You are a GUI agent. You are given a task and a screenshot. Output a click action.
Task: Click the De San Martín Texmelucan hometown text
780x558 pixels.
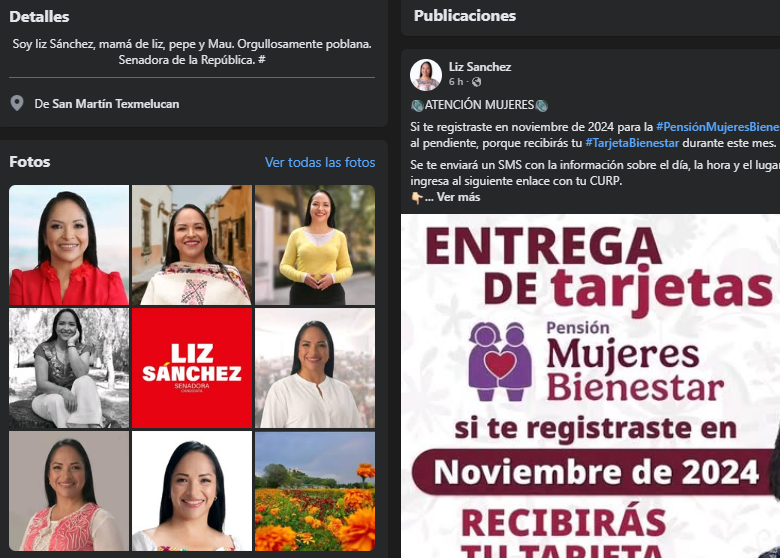coord(106,103)
